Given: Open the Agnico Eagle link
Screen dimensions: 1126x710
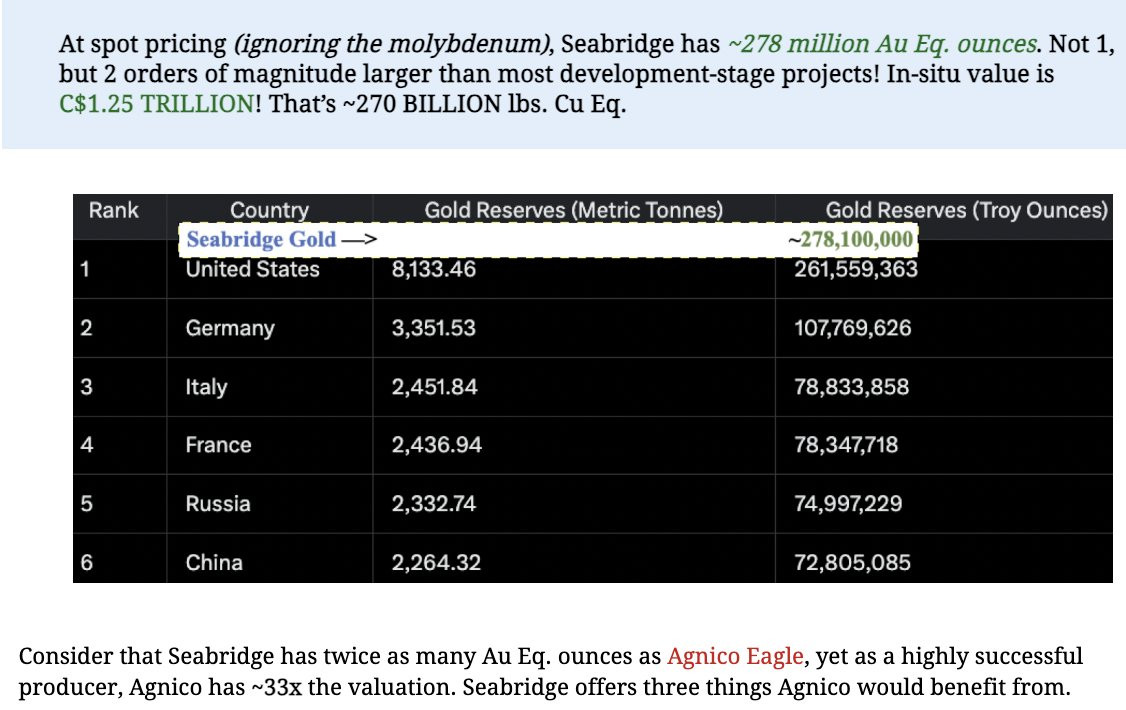Looking at the screenshot, I should coord(735,656).
